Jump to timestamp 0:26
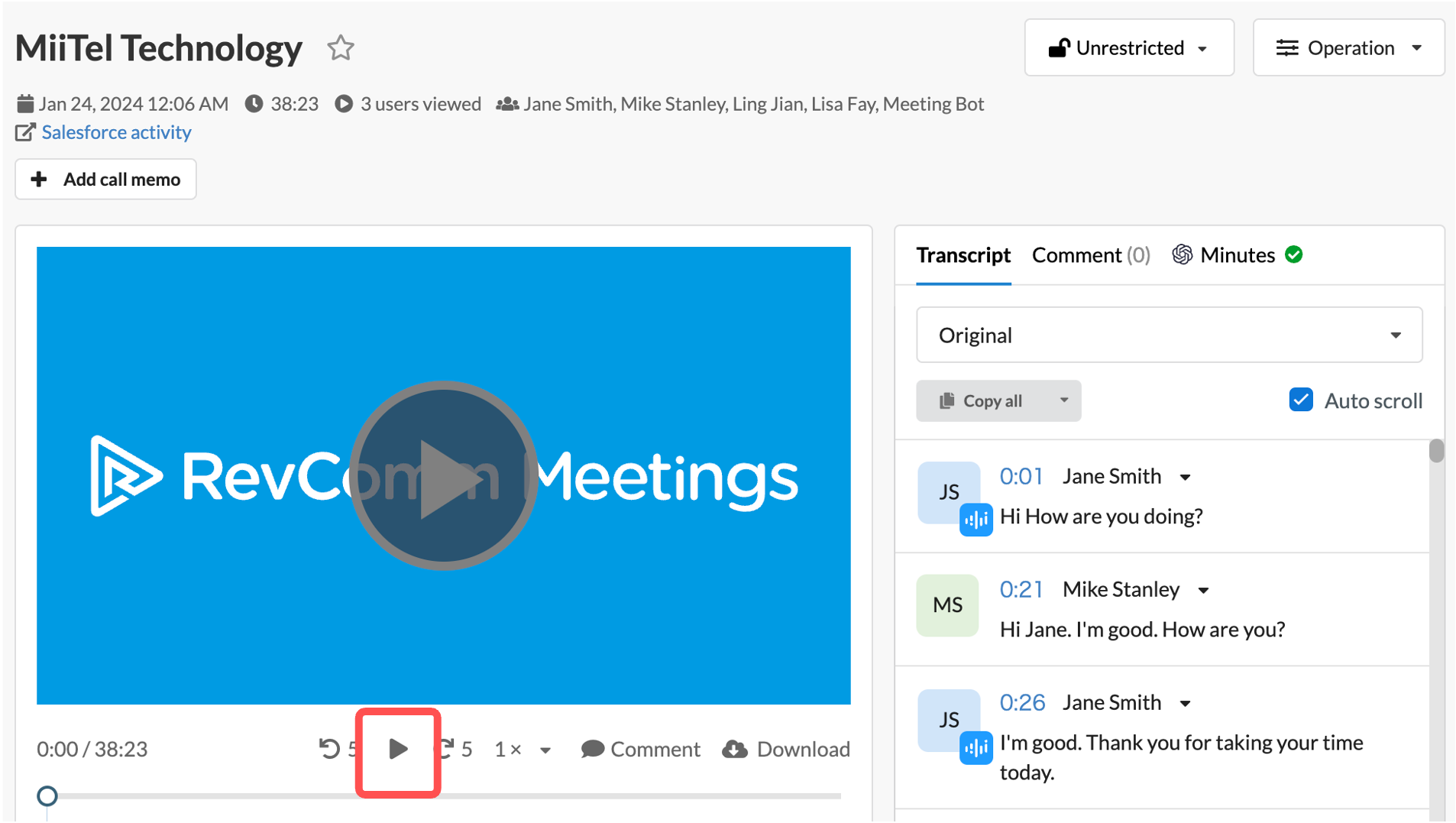This screenshot has width=1456, height=823. point(1022,703)
